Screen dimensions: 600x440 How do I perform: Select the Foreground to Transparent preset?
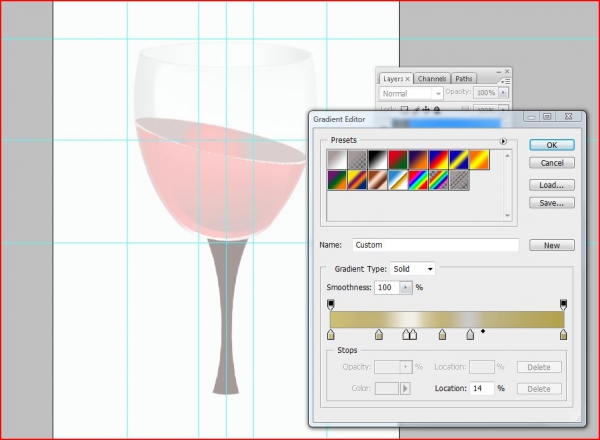(357, 160)
